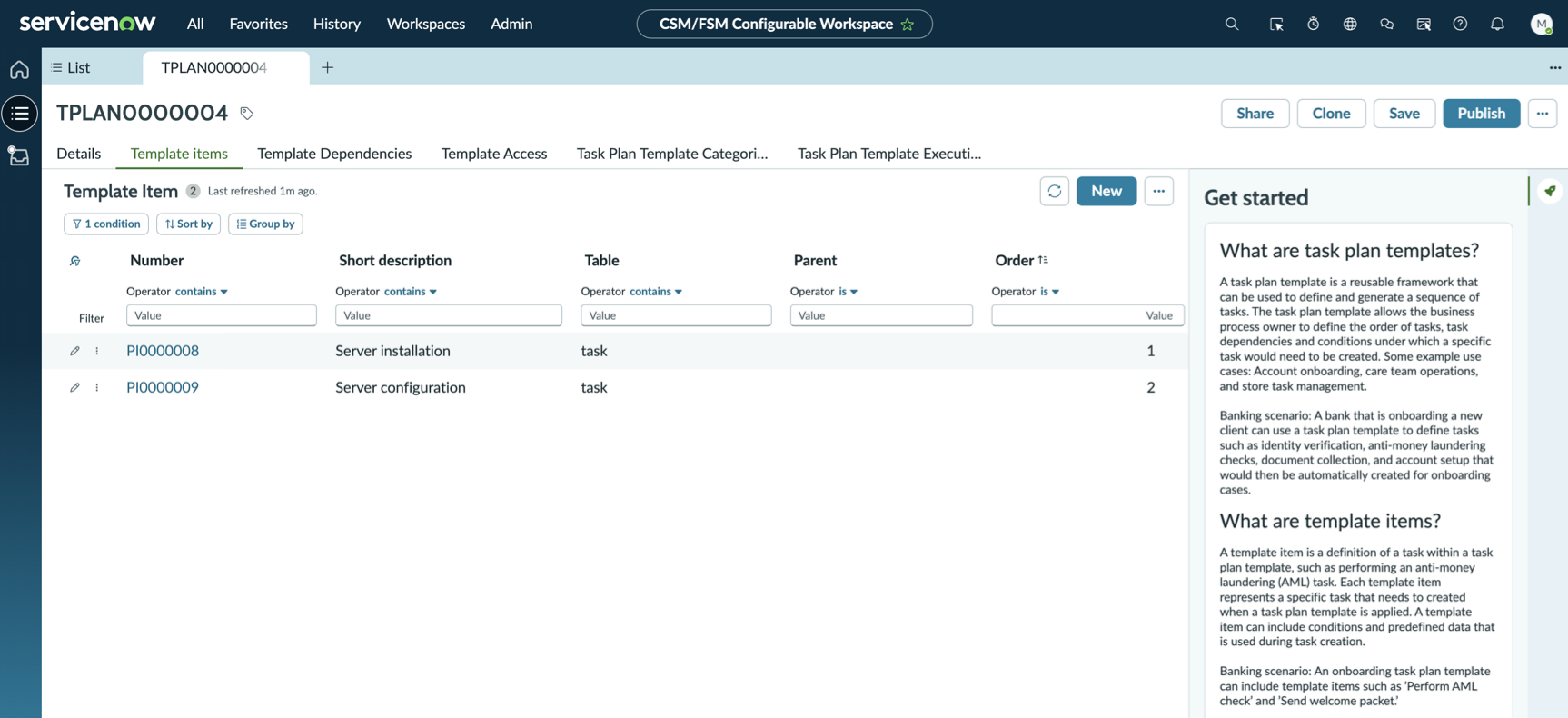Open the Admin menu
This screenshot has height=718, width=1568.
511,24
